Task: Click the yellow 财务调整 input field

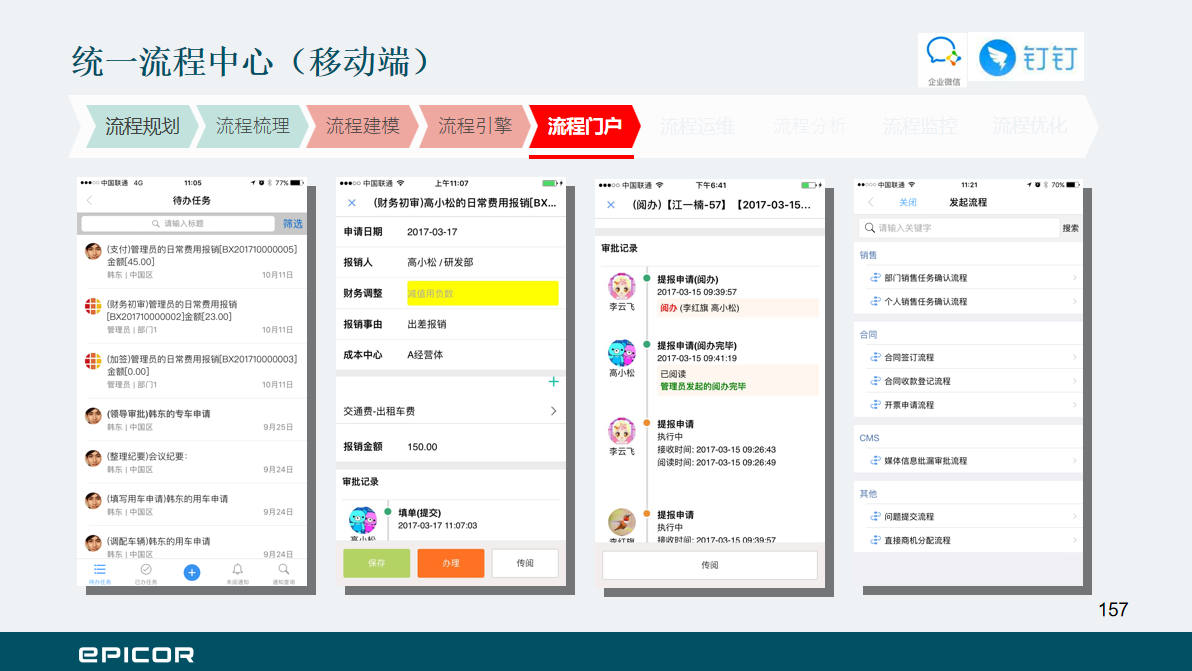Action: pos(483,293)
